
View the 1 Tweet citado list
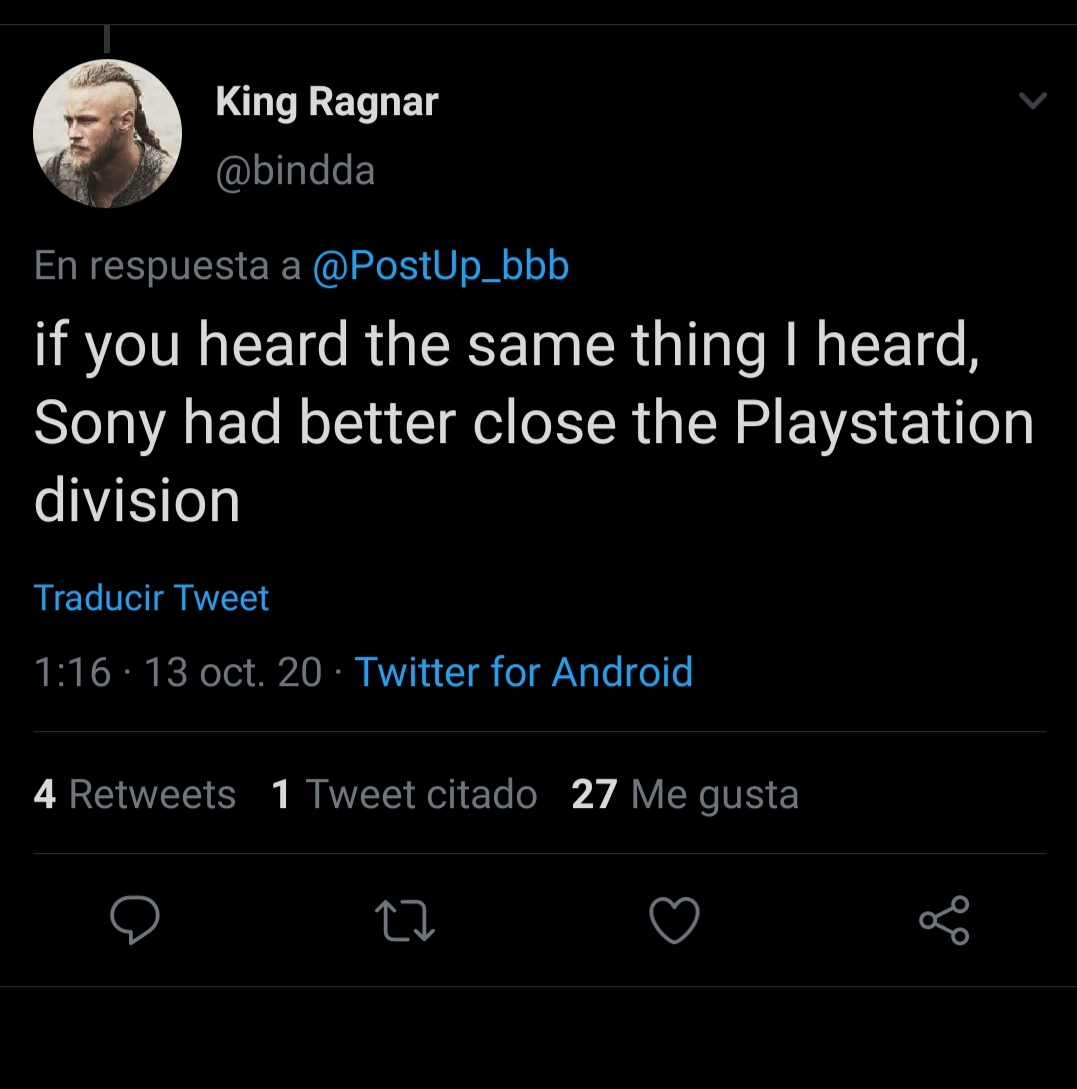(404, 794)
